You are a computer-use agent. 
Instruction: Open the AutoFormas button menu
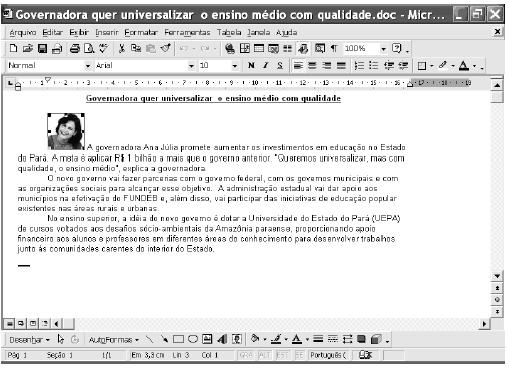coord(114,340)
